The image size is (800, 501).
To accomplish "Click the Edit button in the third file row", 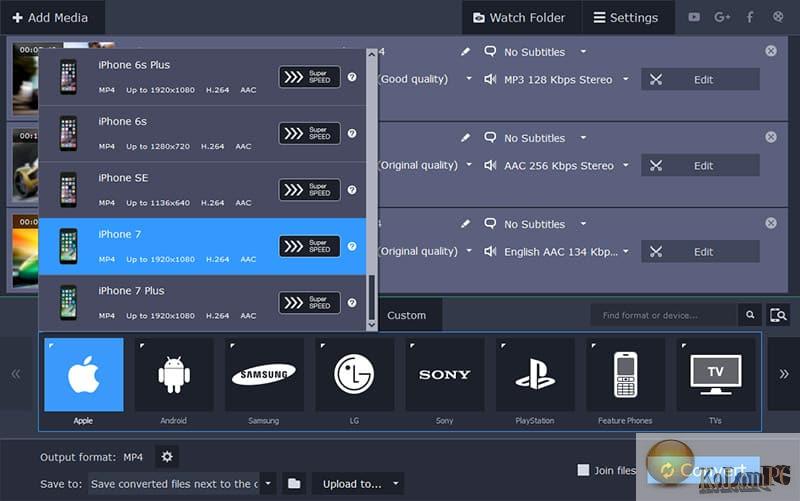I will (700, 252).
